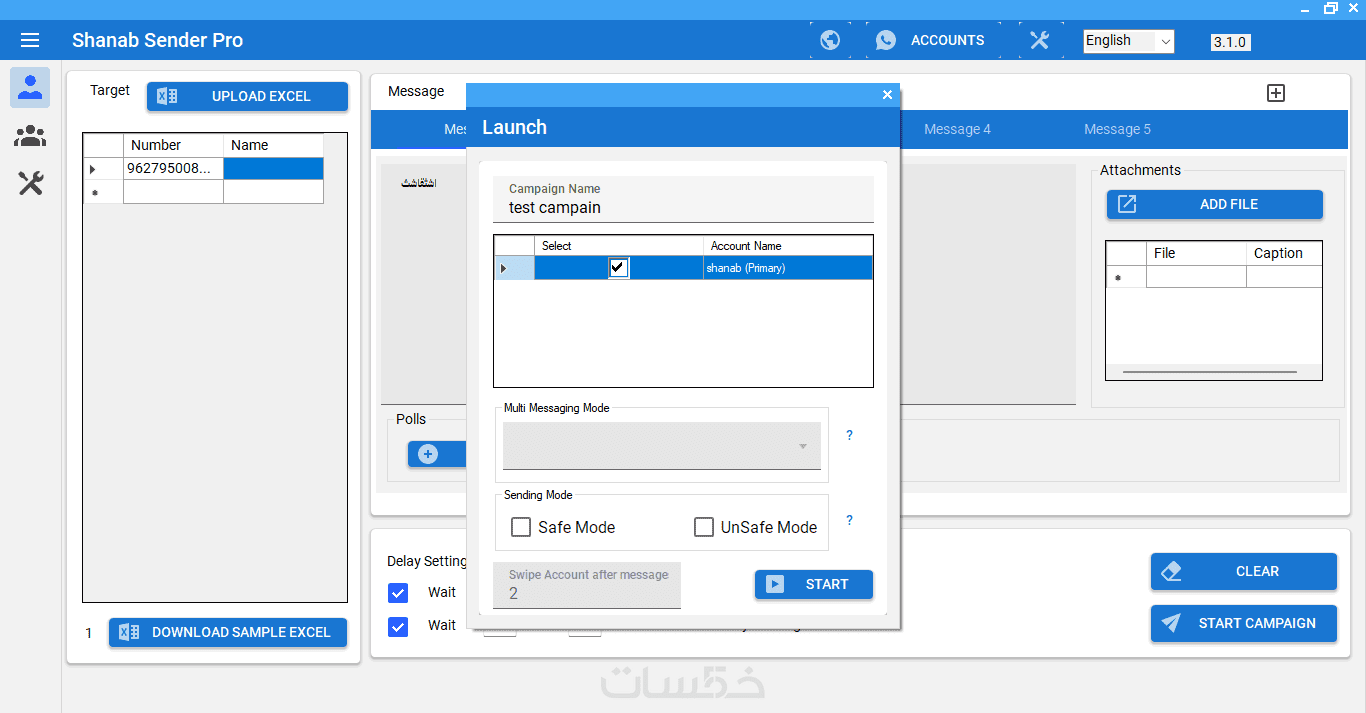The image size is (1366, 713).
Task: Click the Account Name column header
Action: [788, 246]
